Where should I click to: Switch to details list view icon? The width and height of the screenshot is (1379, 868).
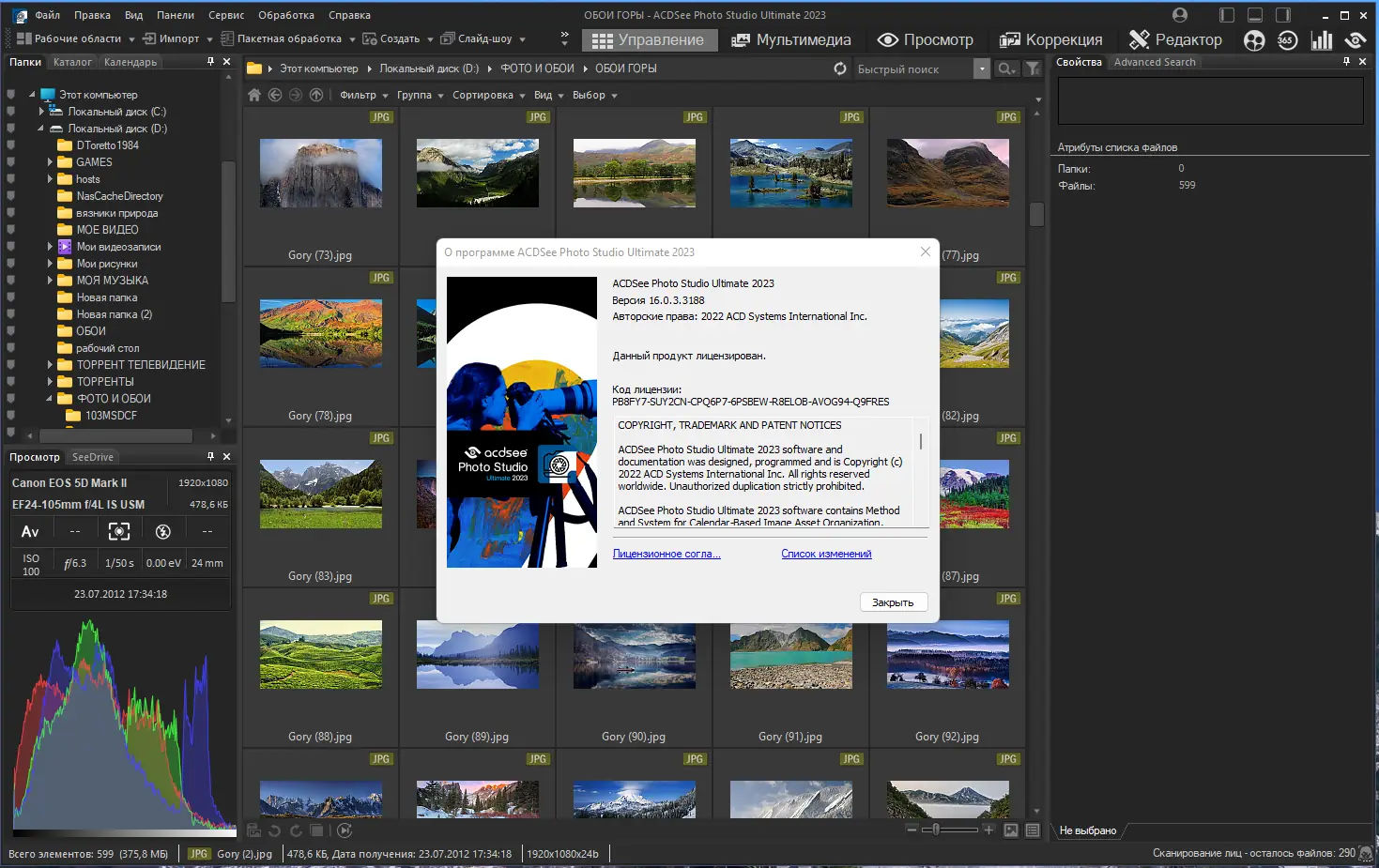point(1033,830)
